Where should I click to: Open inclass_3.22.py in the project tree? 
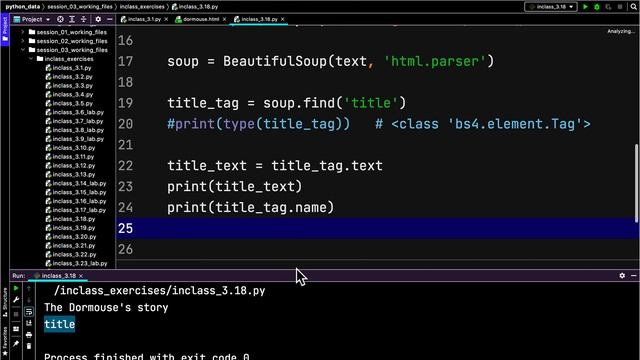pos(71,254)
